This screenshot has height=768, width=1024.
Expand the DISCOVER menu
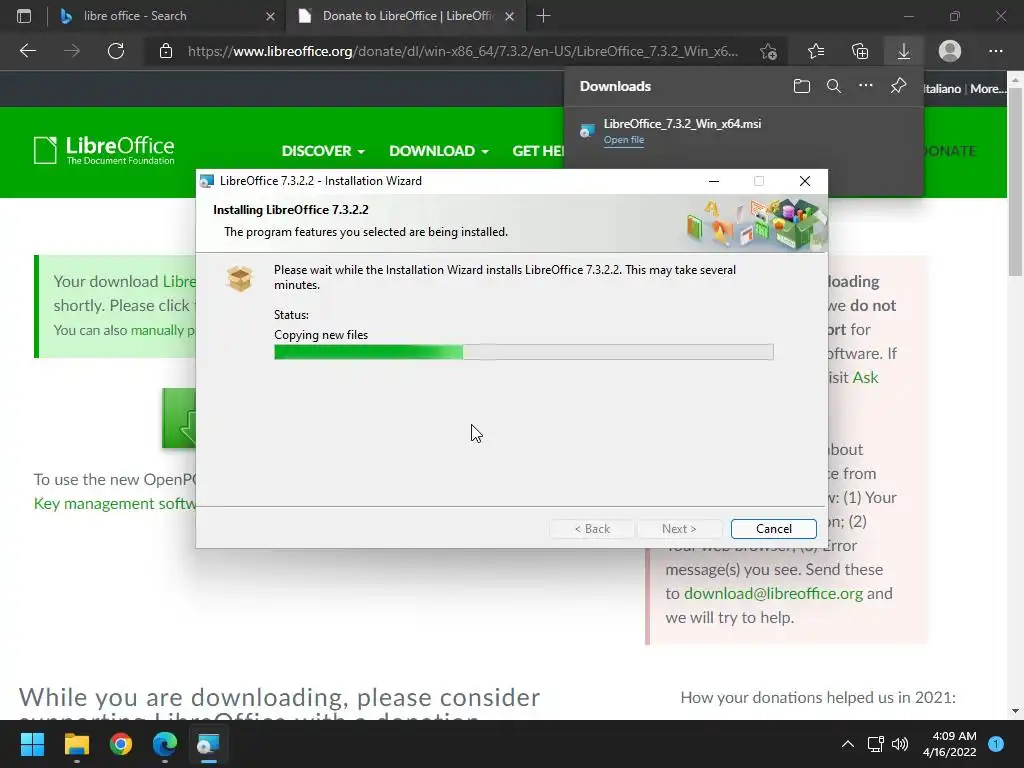323,151
